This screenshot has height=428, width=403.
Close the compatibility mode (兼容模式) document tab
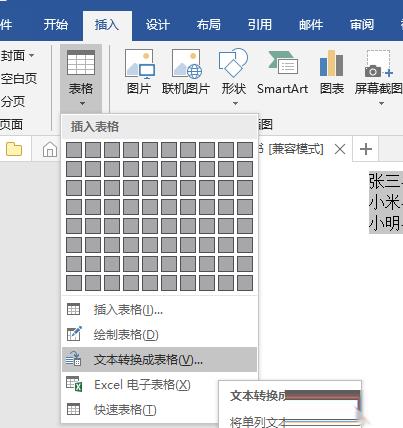(340, 149)
